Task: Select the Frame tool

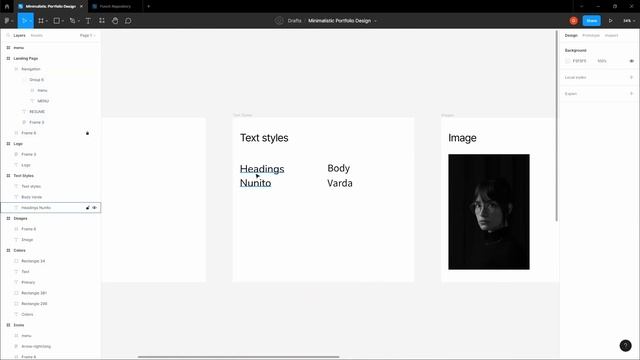Action: pyautogui.click(x=41, y=20)
